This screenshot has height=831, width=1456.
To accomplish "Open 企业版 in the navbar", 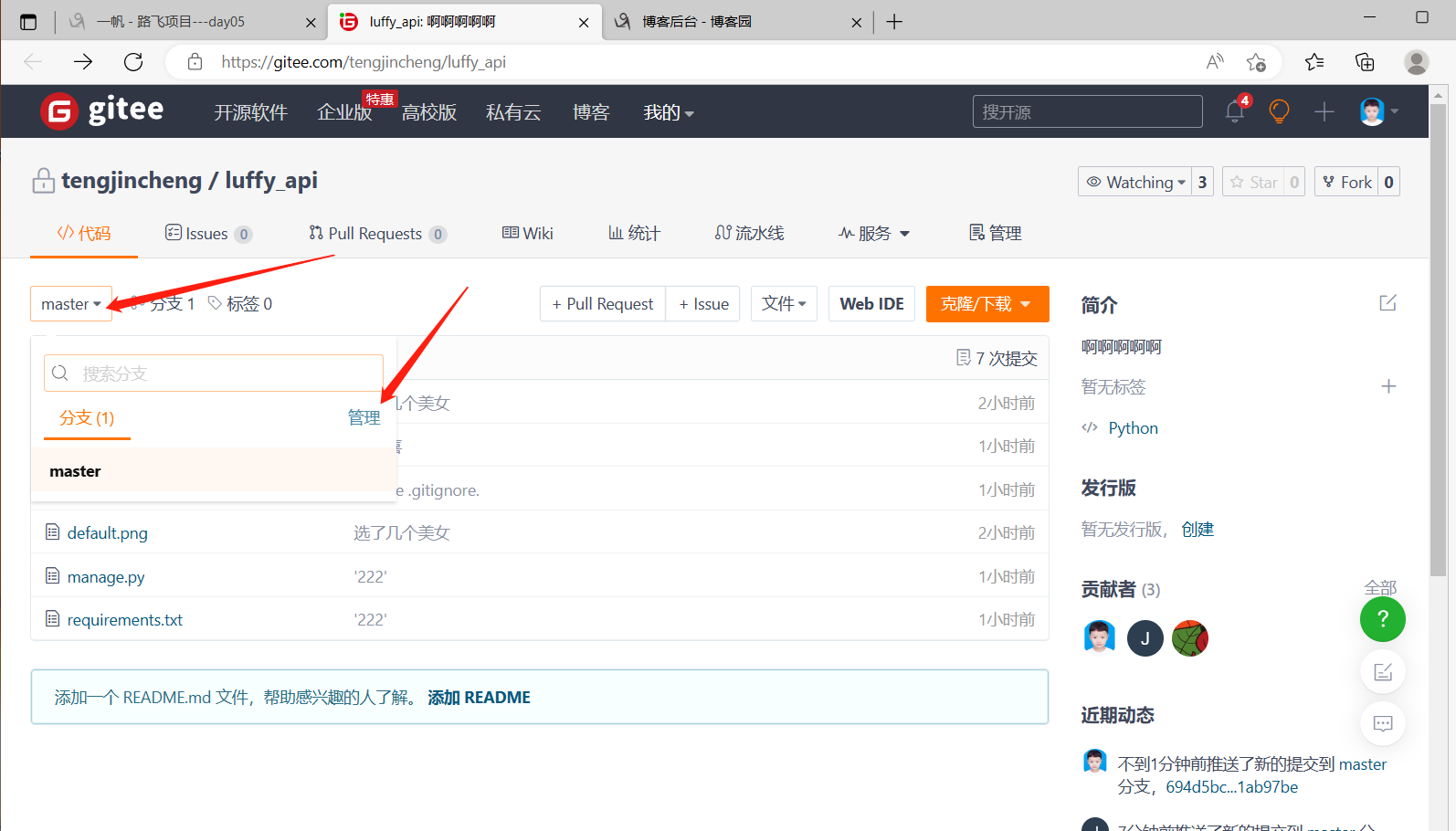I will (x=344, y=112).
